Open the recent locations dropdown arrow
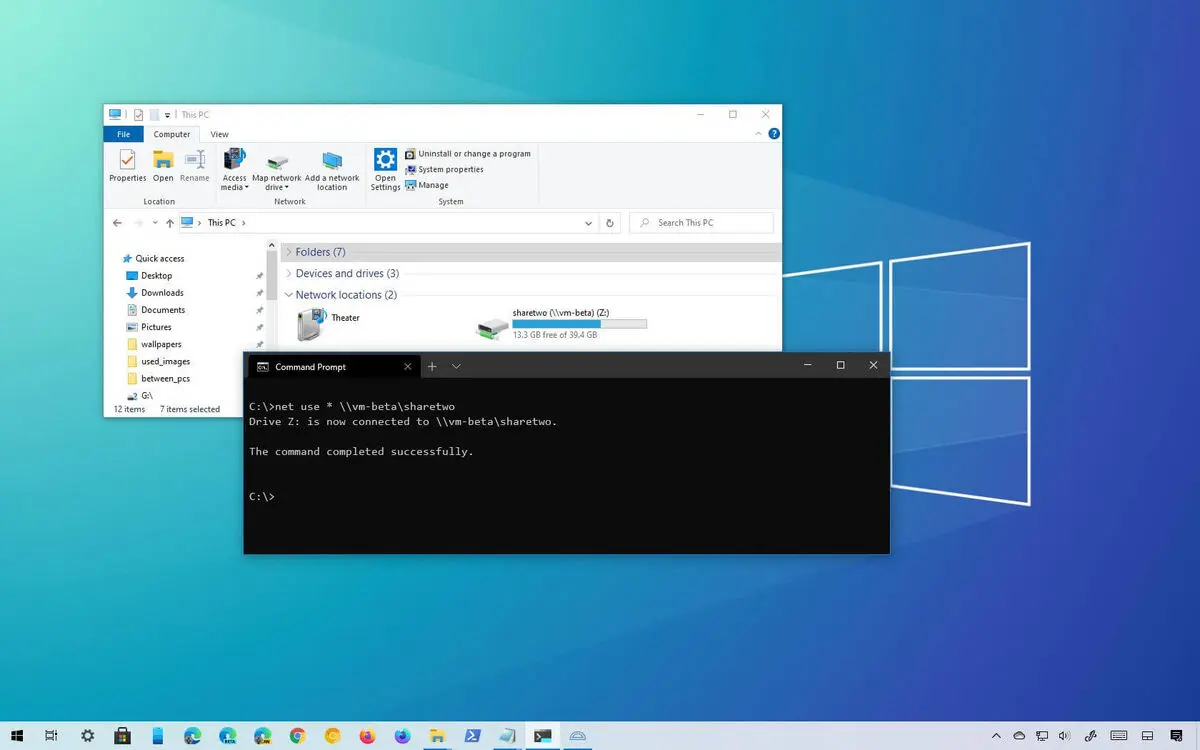 click(154, 223)
